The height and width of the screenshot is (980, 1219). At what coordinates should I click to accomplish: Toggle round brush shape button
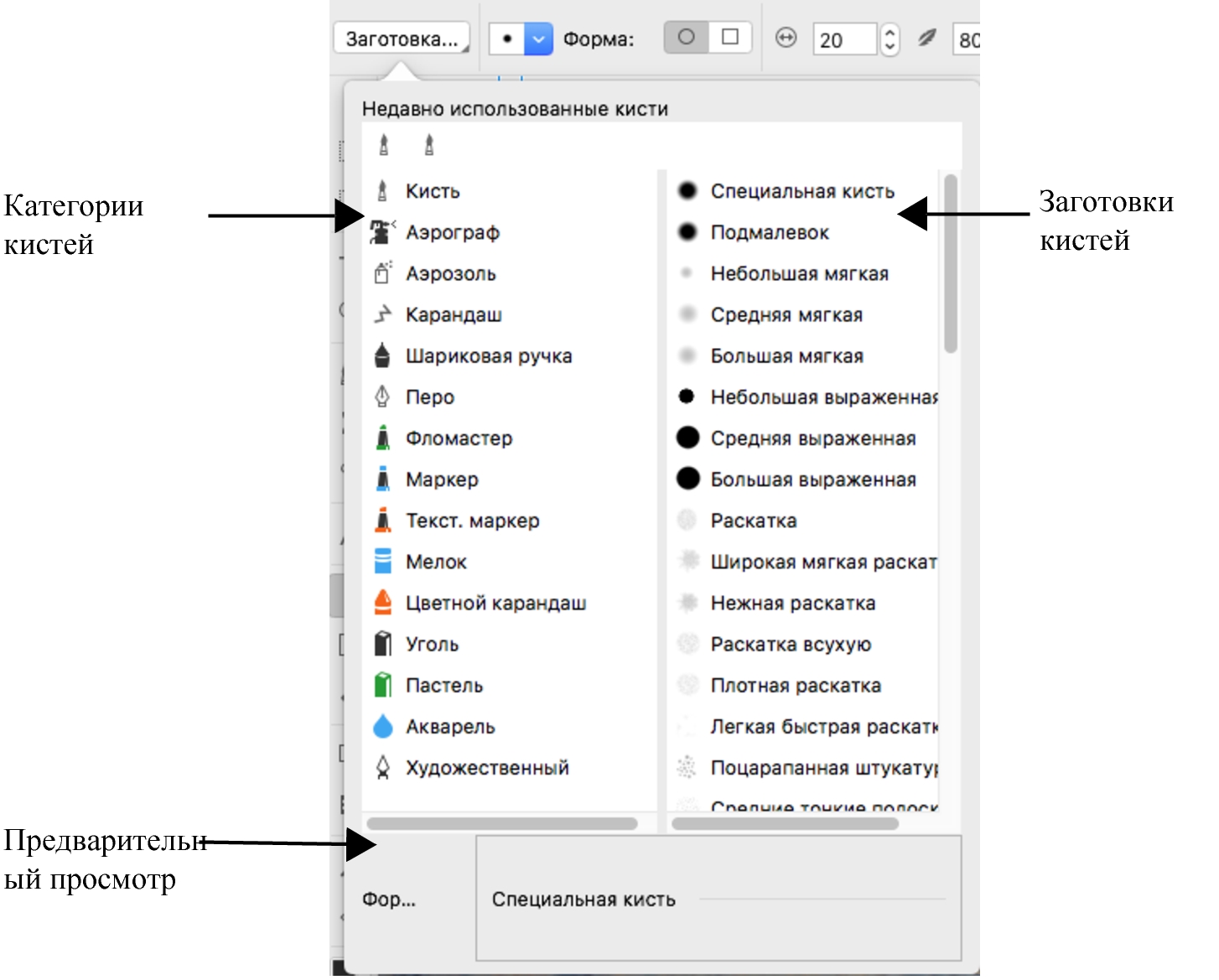686,38
